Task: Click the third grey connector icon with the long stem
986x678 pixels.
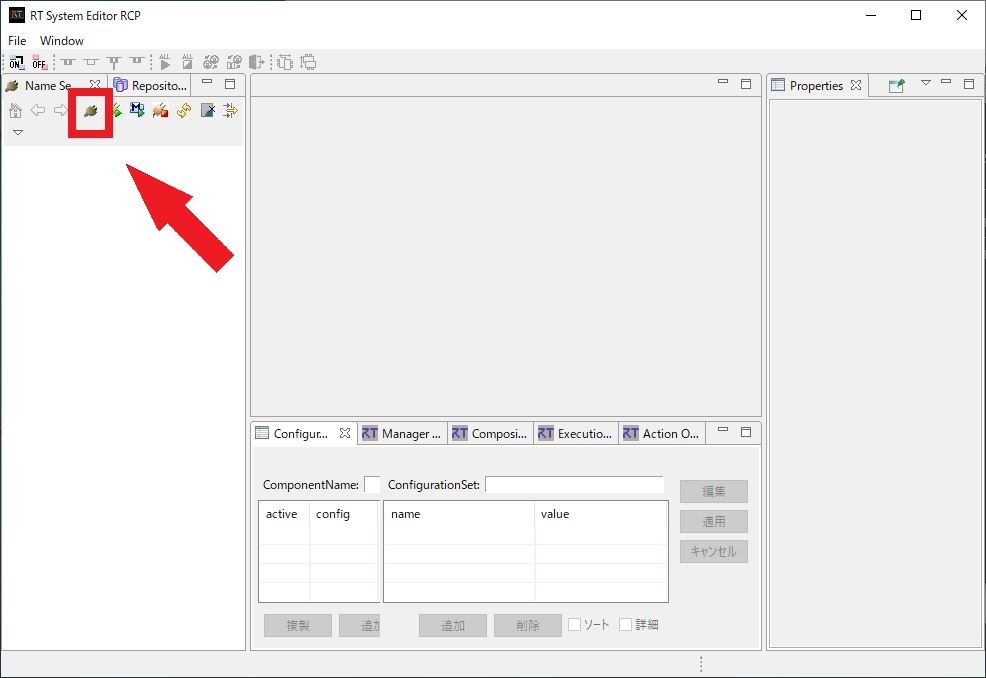Action: point(114,62)
